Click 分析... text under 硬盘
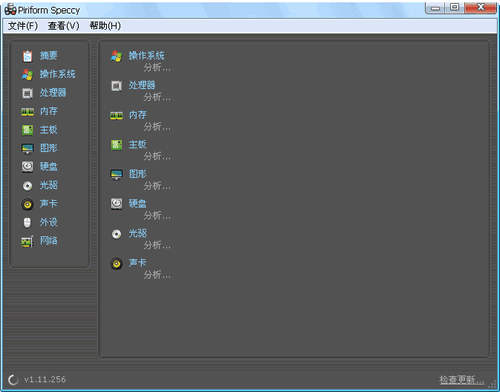Screen dimensions: 500x392 pos(157,216)
